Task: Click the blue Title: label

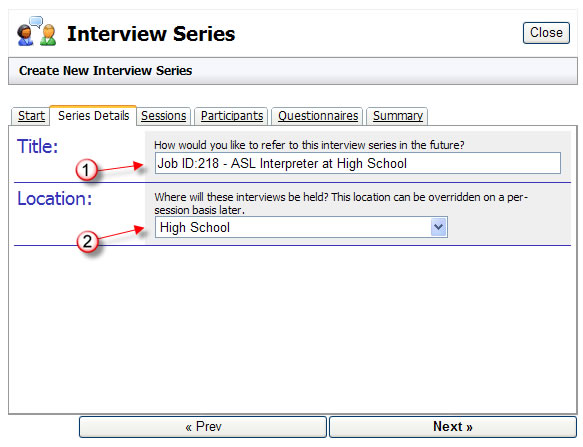Action: pos(38,146)
